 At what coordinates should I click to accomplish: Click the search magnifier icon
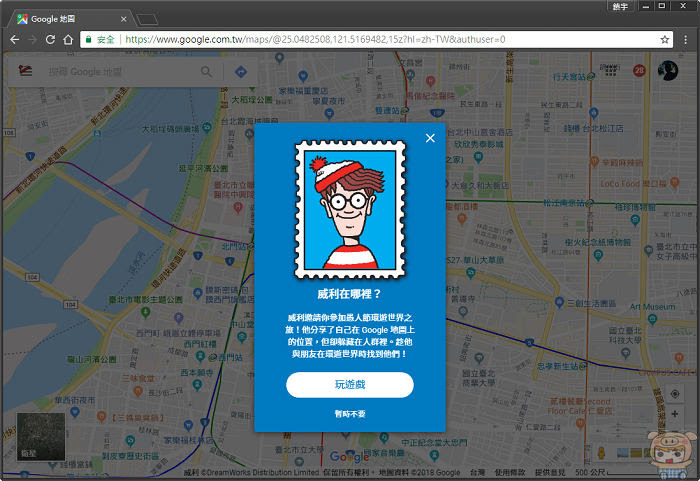tap(206, 71)
